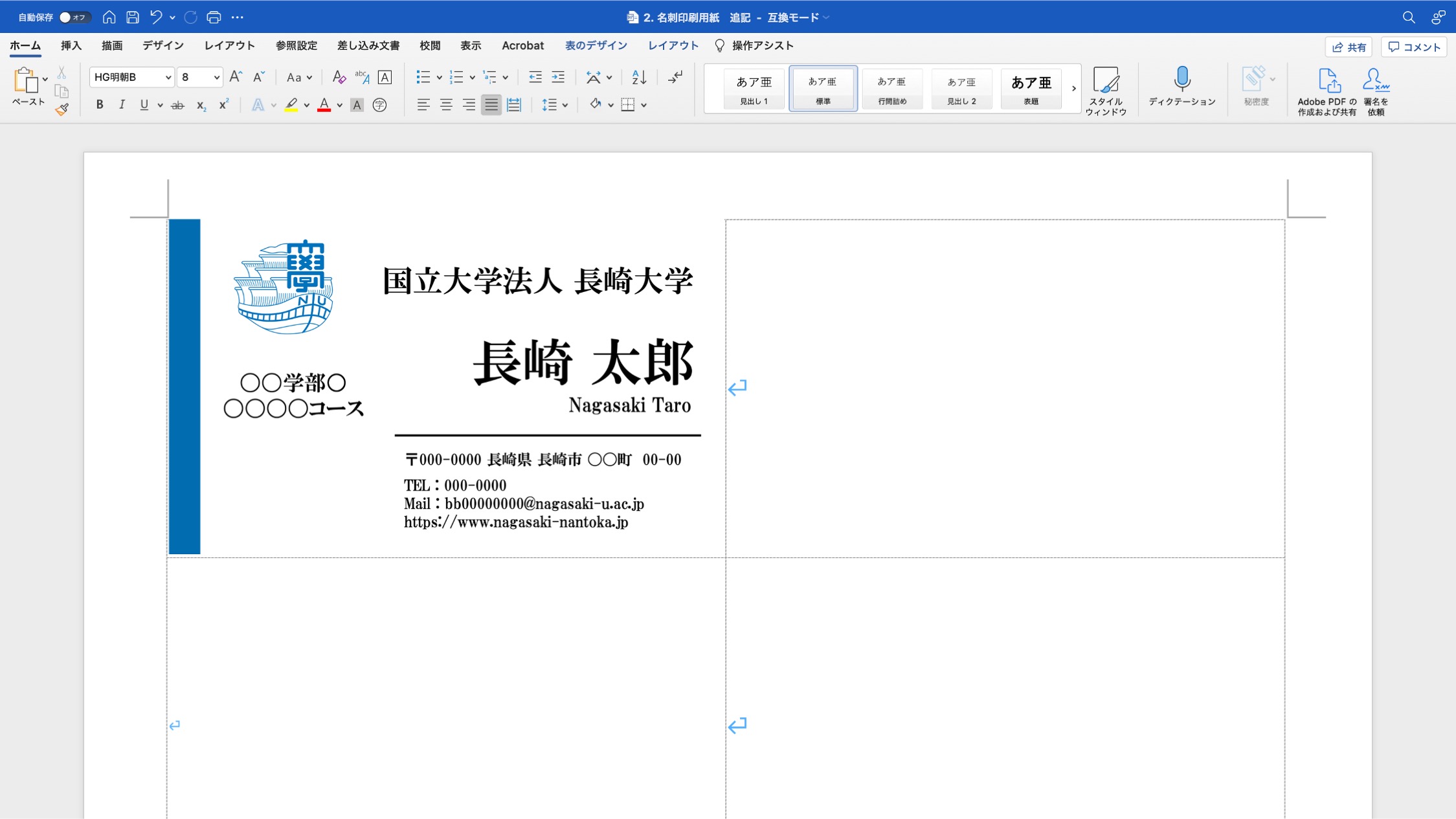Apply superscript formatting

pos(224,105)
